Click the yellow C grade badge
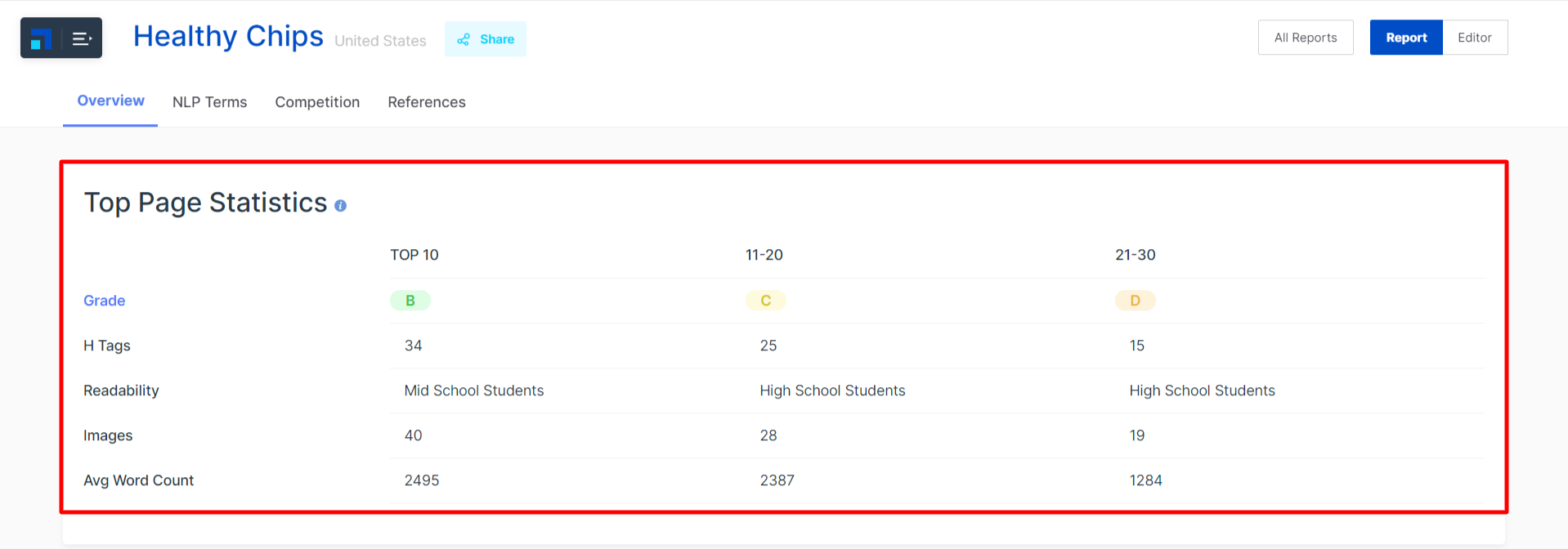 click(765, 301)
